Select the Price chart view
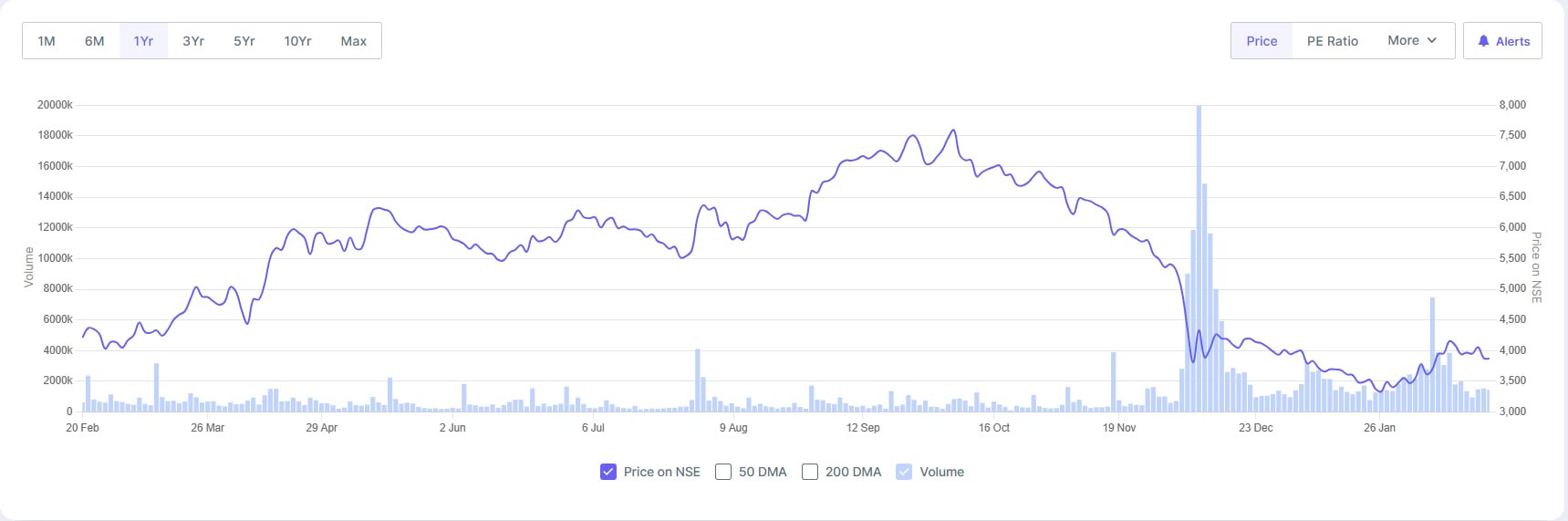Image resolution: width=1568 pixels, height=521 pixels. (x=1262, y=41)
